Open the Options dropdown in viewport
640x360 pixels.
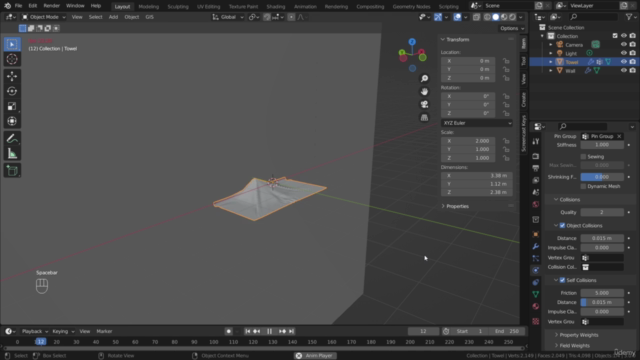[512, 28]
